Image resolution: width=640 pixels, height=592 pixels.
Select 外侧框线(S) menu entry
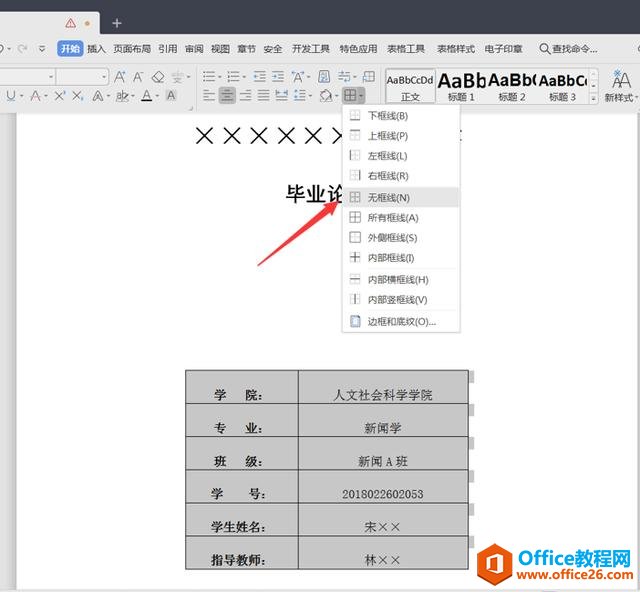tap(401, 238)
